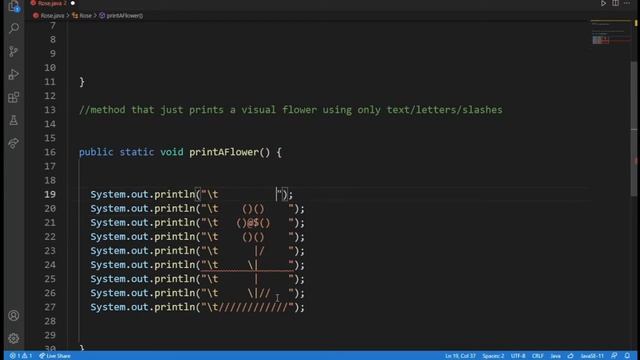The width and height of the screenshot is (640, 360).
Task: Click line number 24 in gutter
Action: pyautogui.click(x=50, y=265)
